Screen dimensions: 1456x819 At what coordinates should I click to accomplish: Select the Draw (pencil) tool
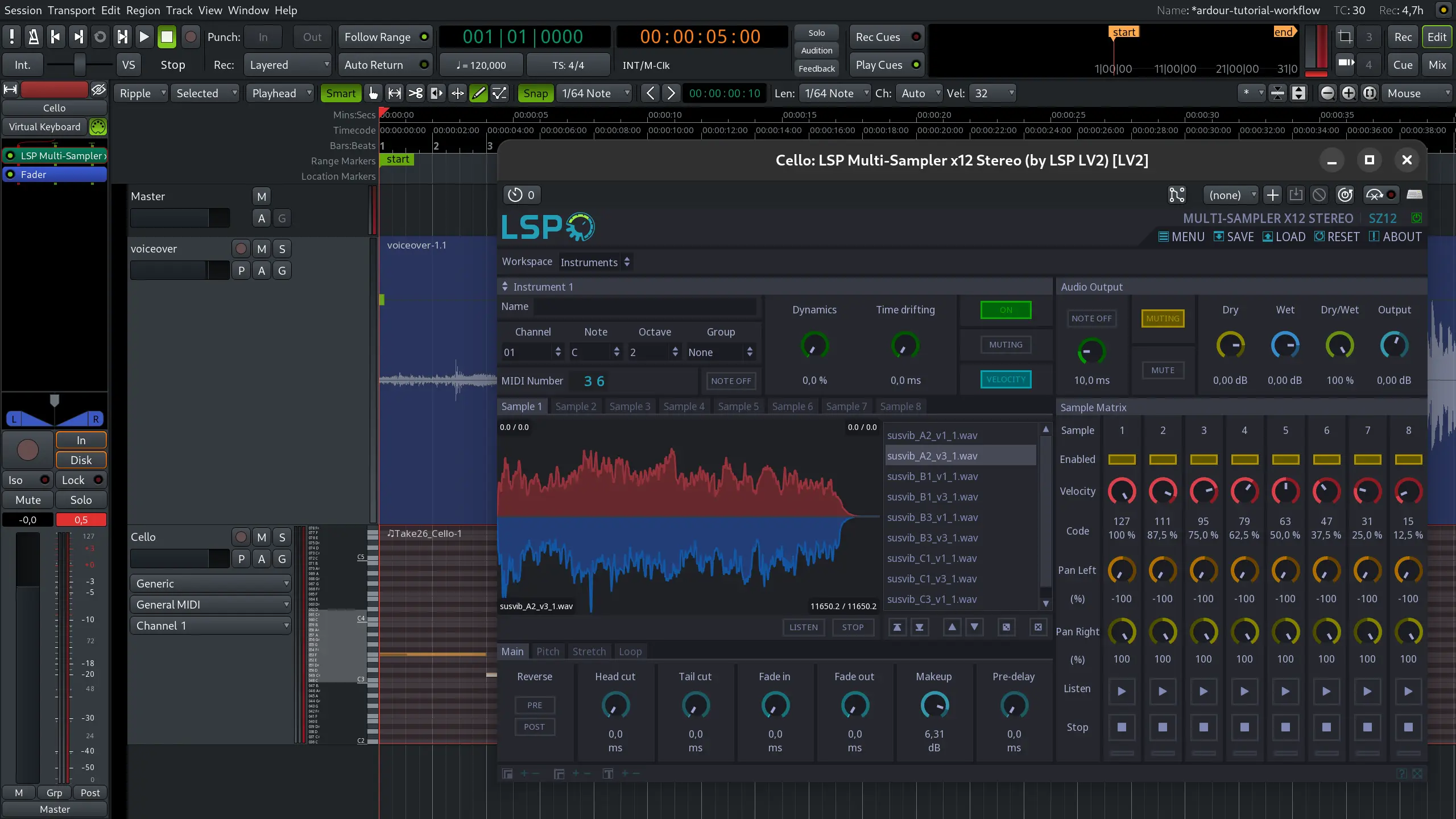coord(478,93)
